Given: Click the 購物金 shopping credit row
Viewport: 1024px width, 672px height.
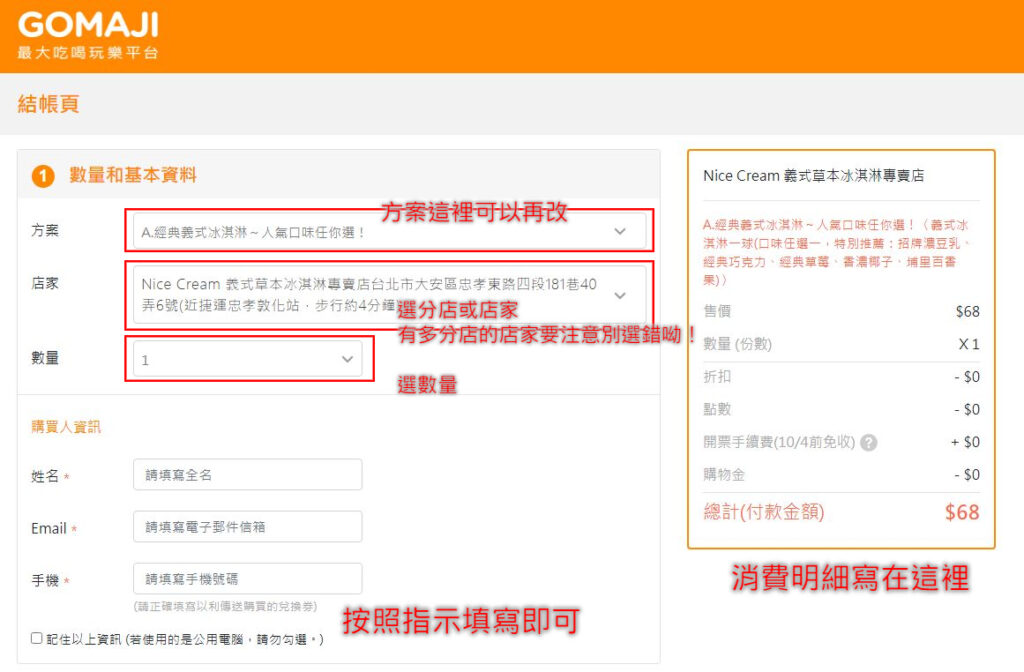Looking at the screenshot, I should coord(840,475).
